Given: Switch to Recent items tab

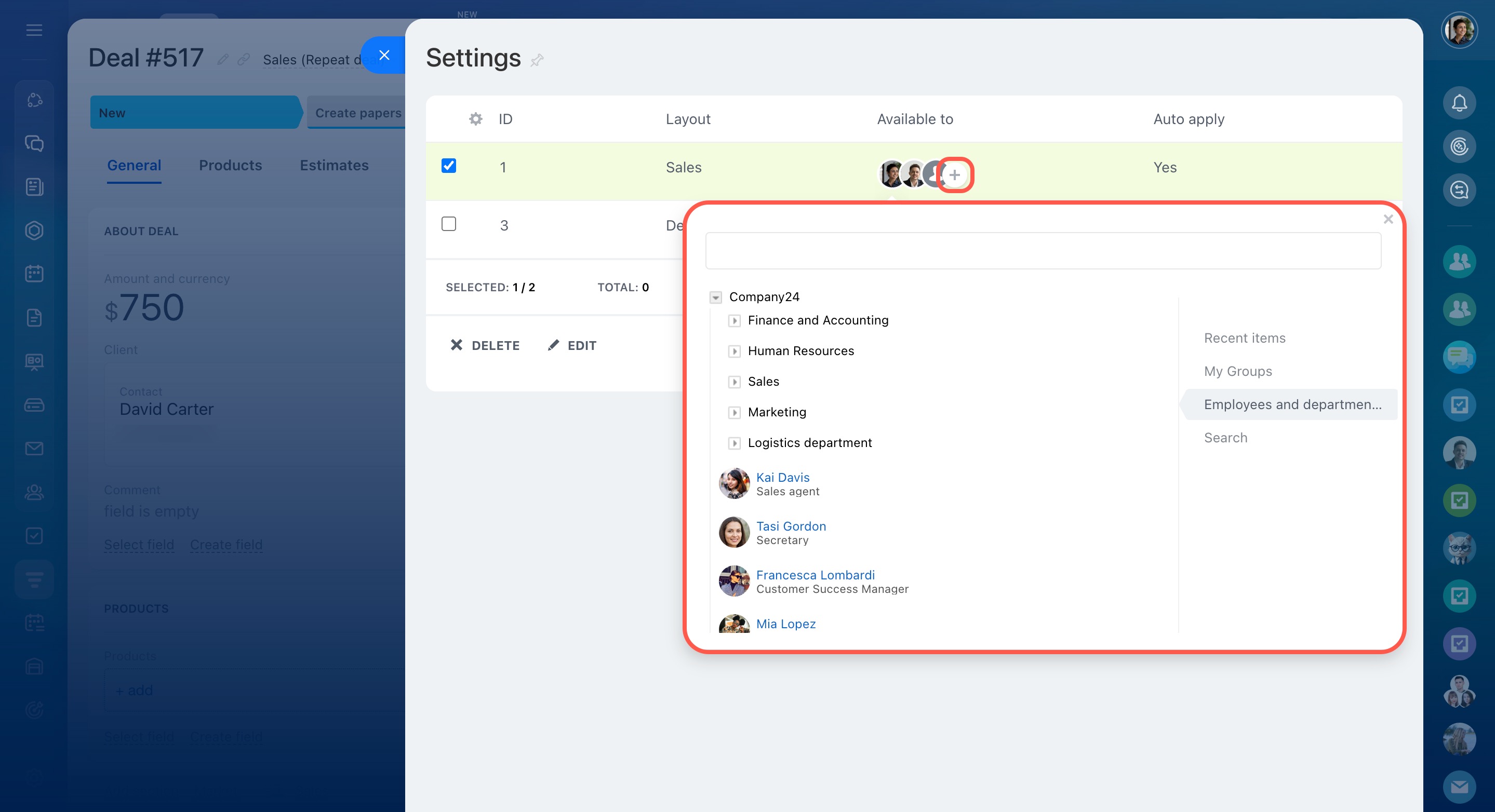Looking at the screenshot, I should click(1244, 338).
